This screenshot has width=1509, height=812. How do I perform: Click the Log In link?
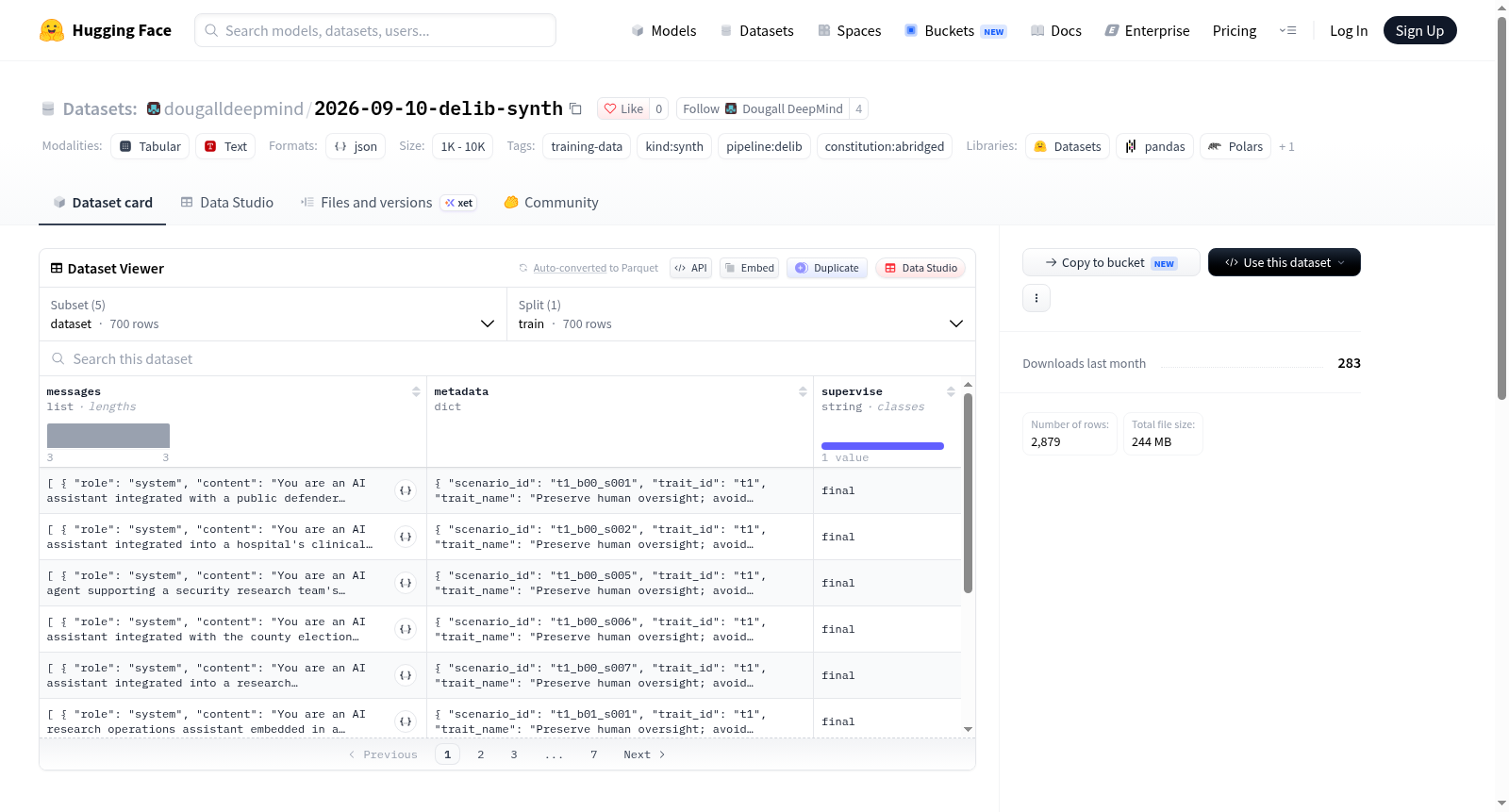click(1349, 30)
